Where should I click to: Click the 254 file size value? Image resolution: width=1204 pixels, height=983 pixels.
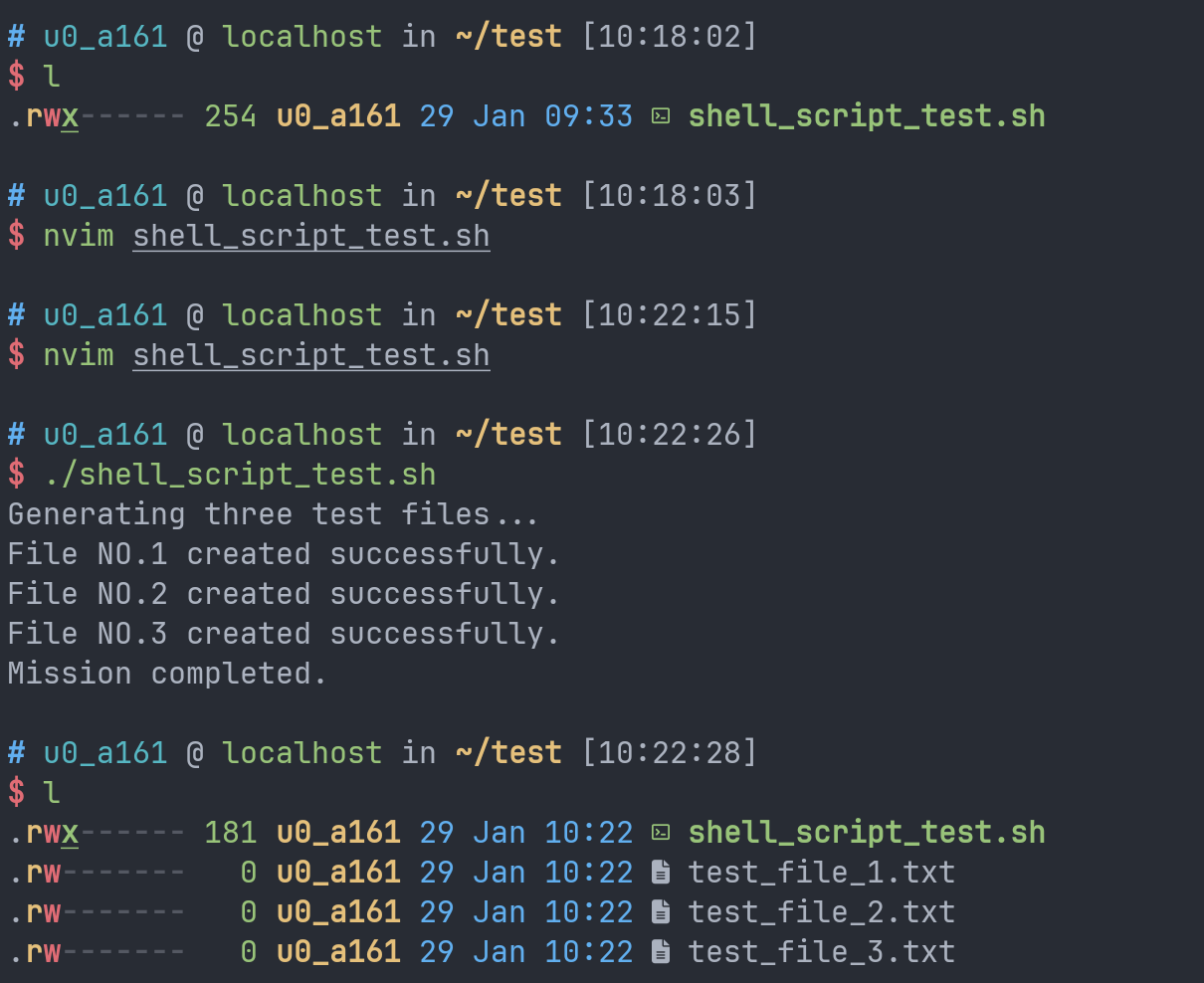pos(230,116)
